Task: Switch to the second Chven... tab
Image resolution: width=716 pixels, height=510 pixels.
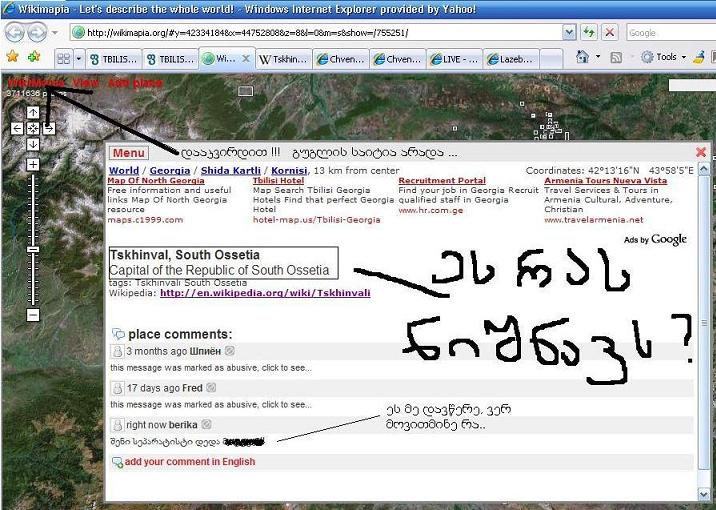Action: [x=397, y=59]
